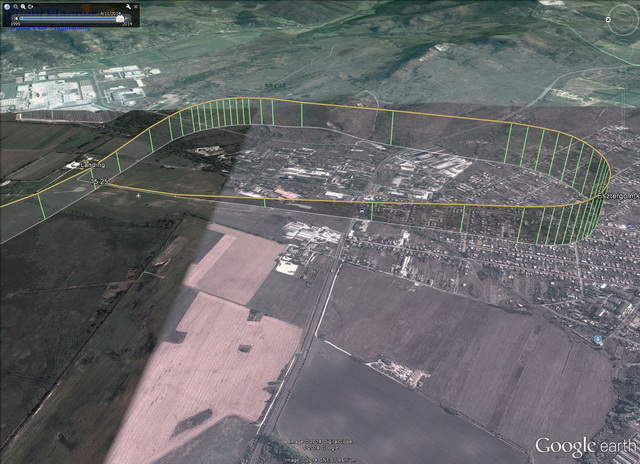Click the blue placemark icon near town
Viewport: 640px width, 464px height.
pyautogui.click(x=598, y=339)
